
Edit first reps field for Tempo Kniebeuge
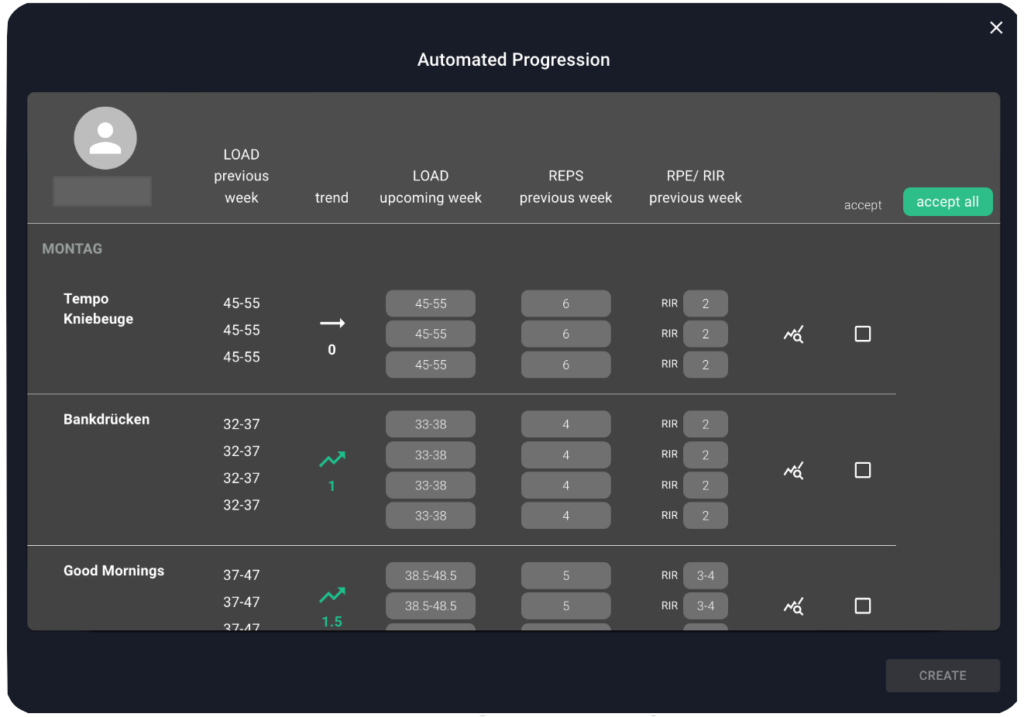click(565, 304)
